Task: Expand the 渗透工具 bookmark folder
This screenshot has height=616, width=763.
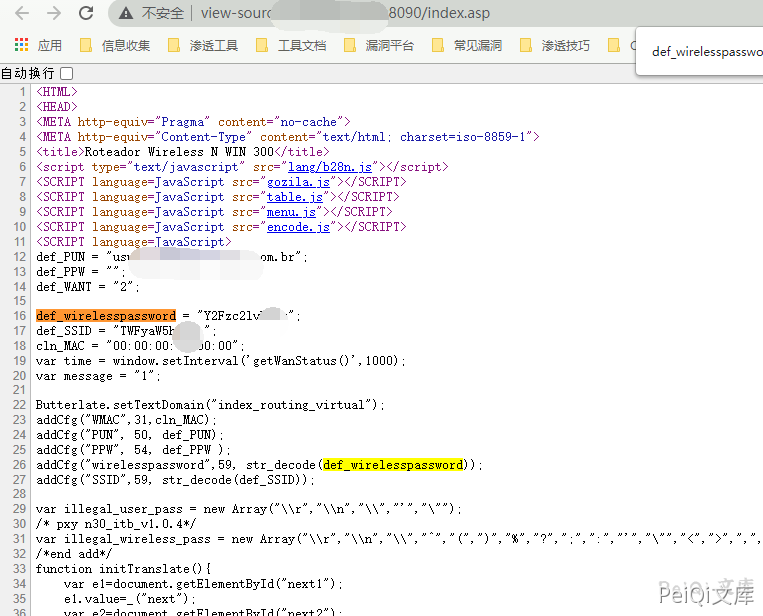Action: pos(204,46)
